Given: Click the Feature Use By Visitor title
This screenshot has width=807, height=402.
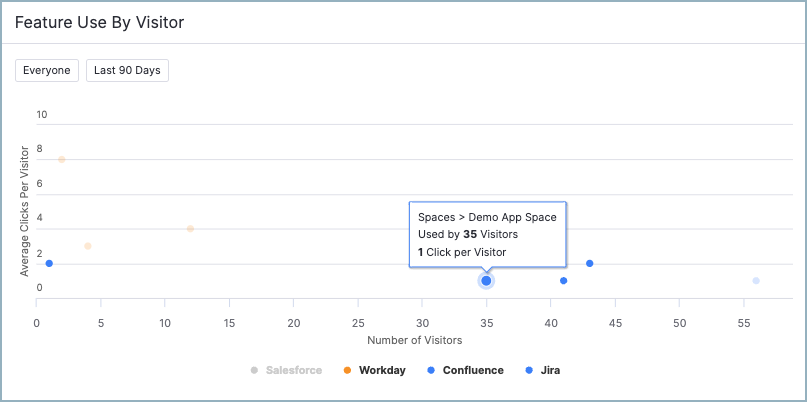Looking at the screenshot, I should pos(99,23).
